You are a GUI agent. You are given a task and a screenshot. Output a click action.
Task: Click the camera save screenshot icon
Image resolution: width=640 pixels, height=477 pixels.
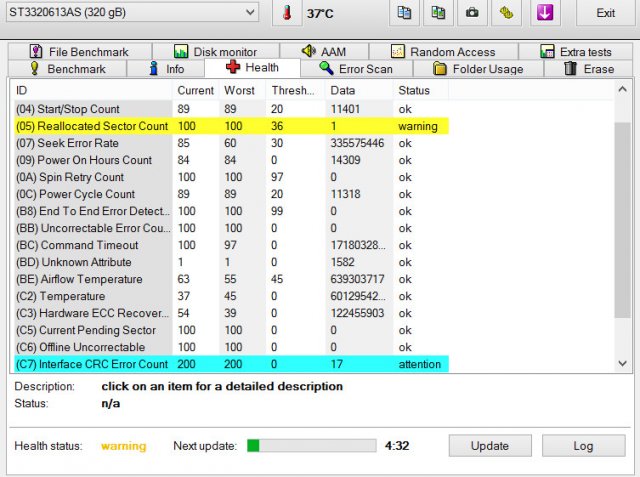pyautogui.click(x=472, y=13)
